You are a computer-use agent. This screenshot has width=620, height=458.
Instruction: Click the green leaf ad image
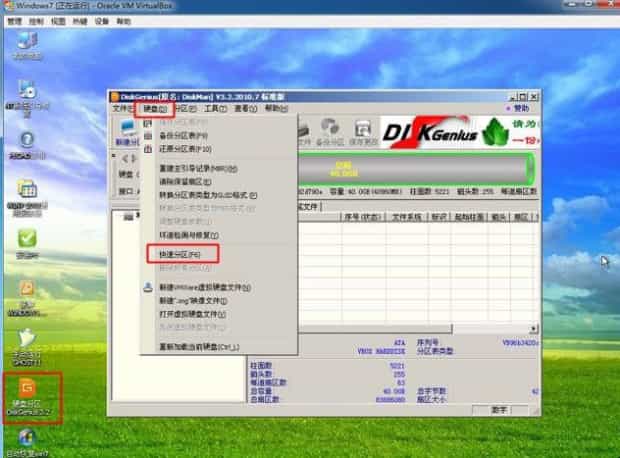point(495,132)
